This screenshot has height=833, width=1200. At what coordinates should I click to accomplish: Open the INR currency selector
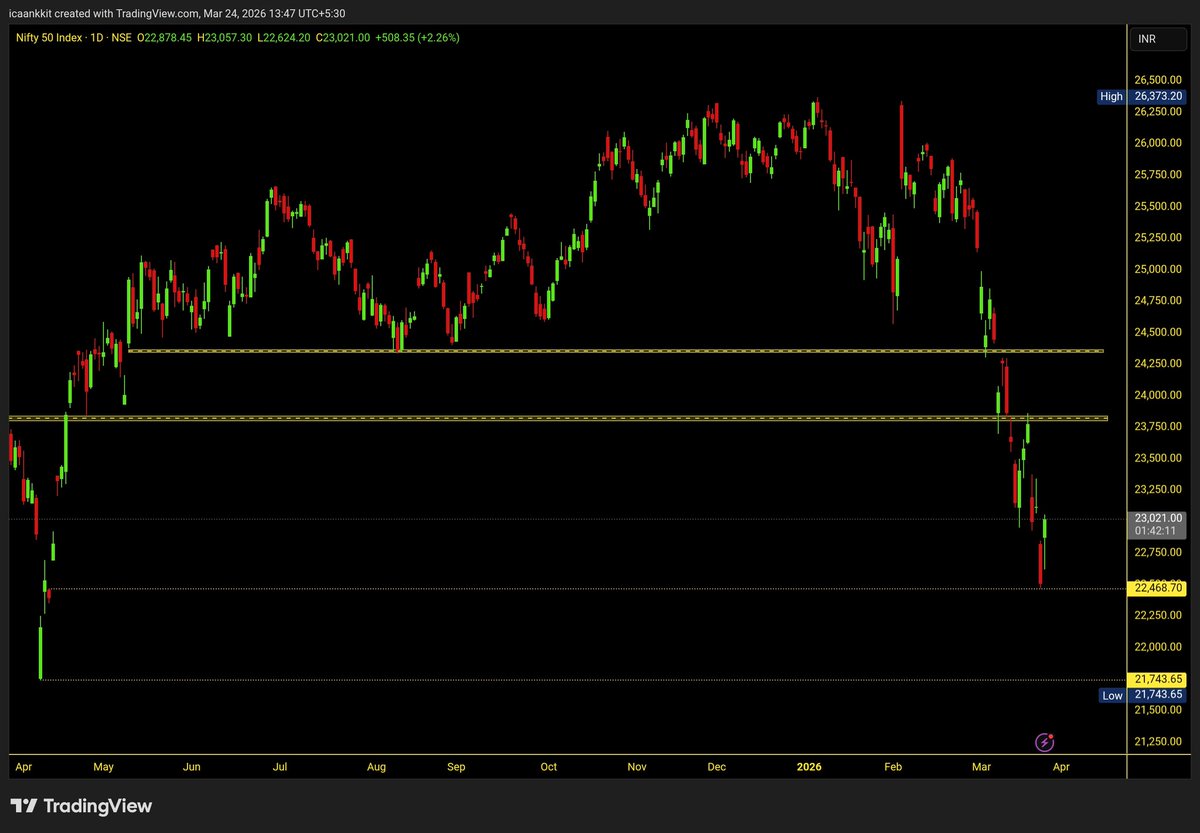pyautogui.click(x=1158, y=38)
